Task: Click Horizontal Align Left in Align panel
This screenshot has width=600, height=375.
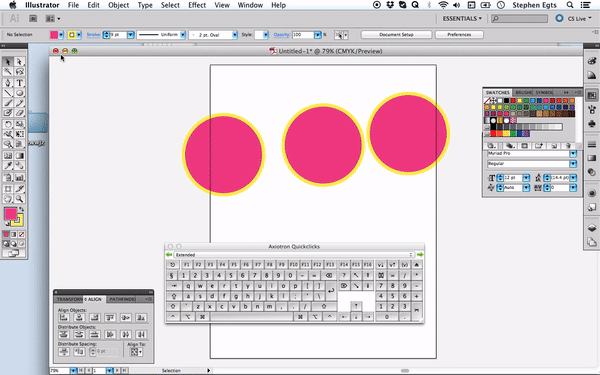Action: pos(64,318)
